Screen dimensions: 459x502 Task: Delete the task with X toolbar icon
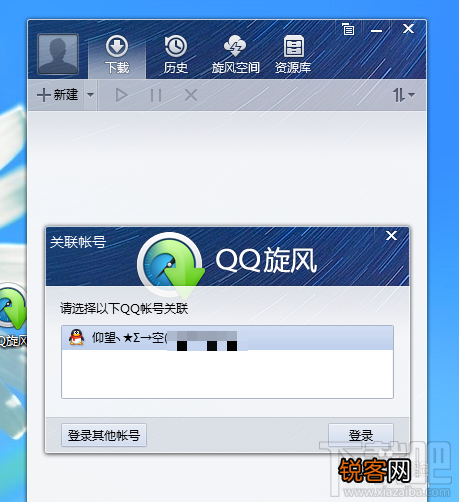[x=191, y=95]
